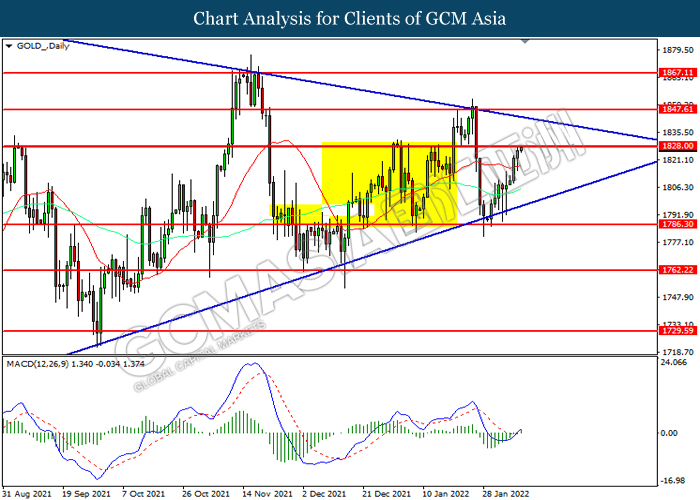Click the 14 Nov 2021 date label
The height and width of the screenshot is (500, 700).
(266, 494)
